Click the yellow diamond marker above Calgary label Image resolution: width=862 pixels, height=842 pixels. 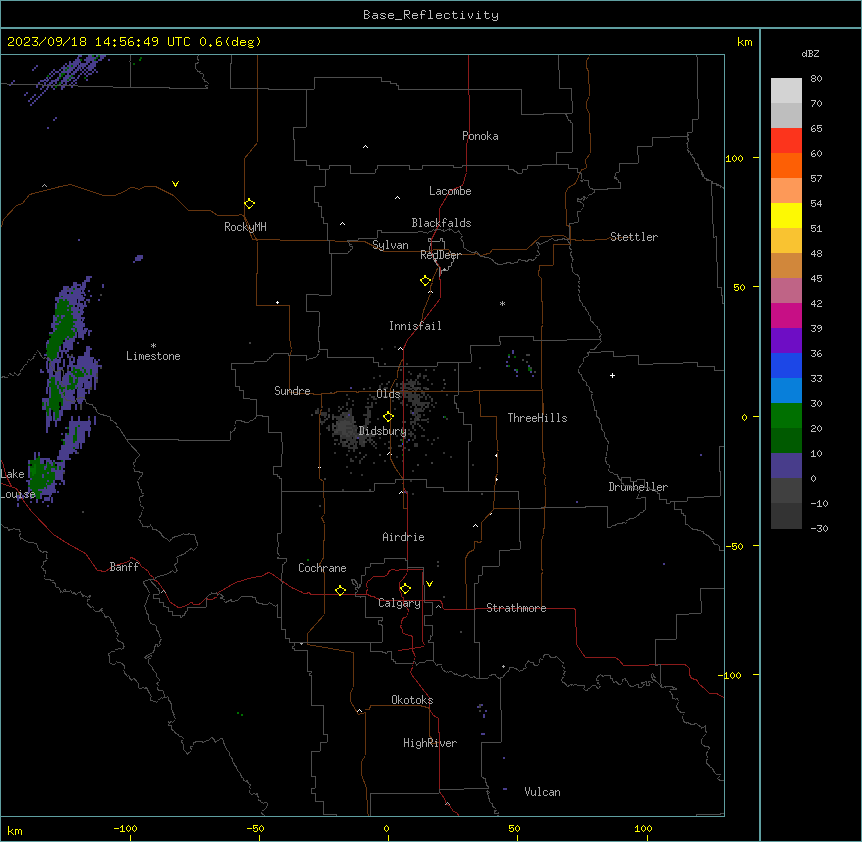click(405, 589)
